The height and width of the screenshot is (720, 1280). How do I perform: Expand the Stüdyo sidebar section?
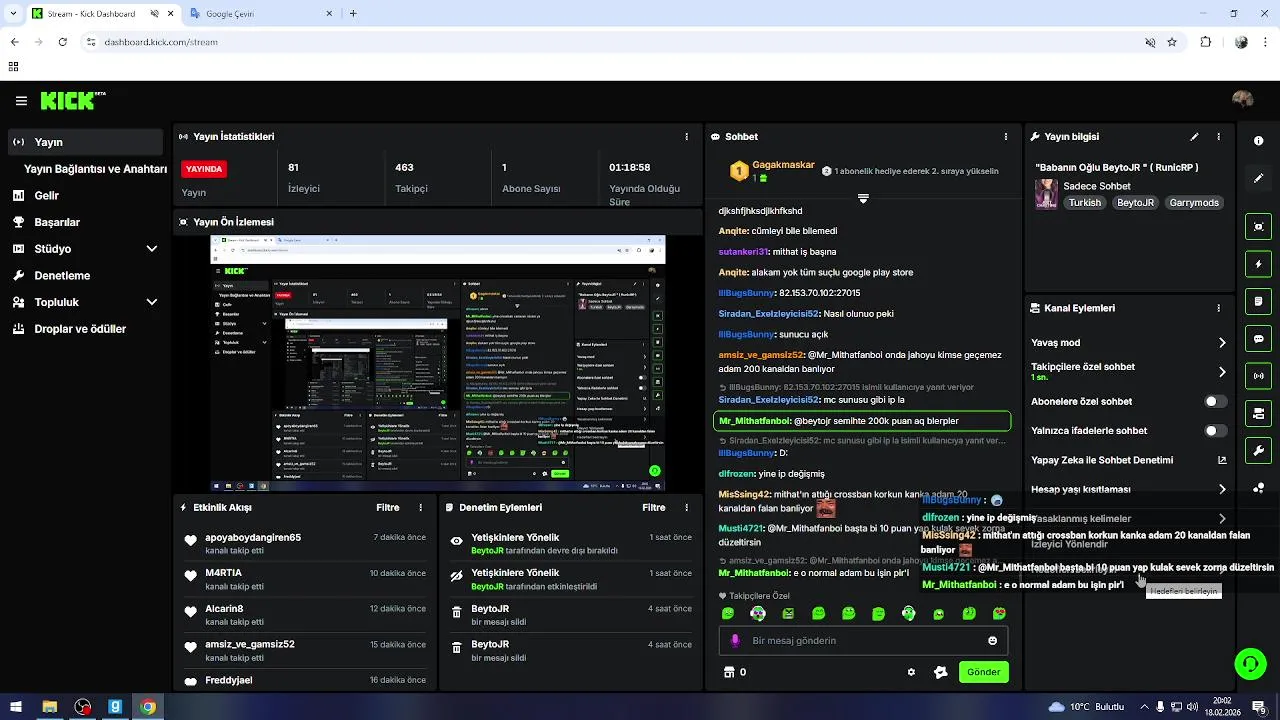(x=152, y=249)
